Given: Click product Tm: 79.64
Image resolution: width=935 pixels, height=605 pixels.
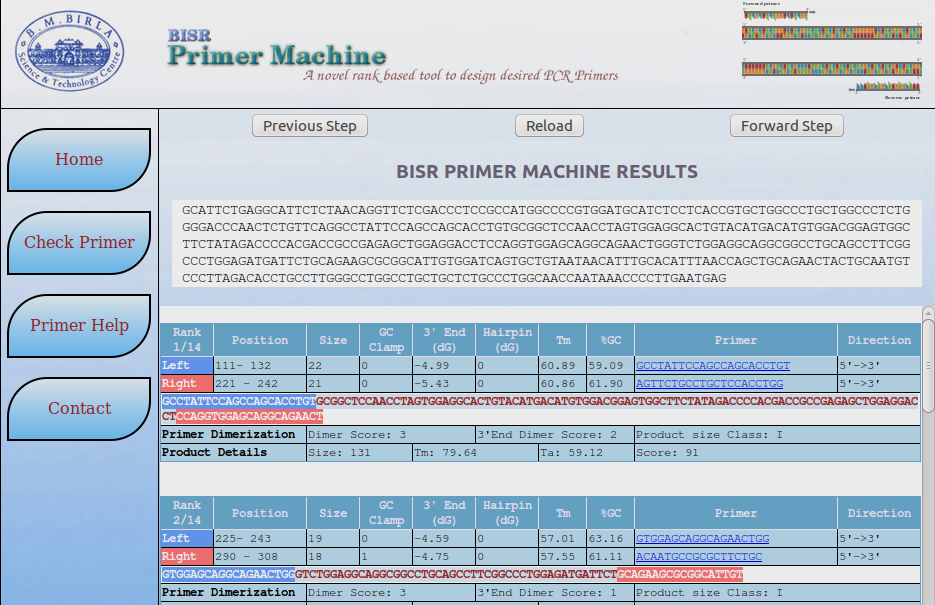Looking at the screenshot, I should point(475,452).
